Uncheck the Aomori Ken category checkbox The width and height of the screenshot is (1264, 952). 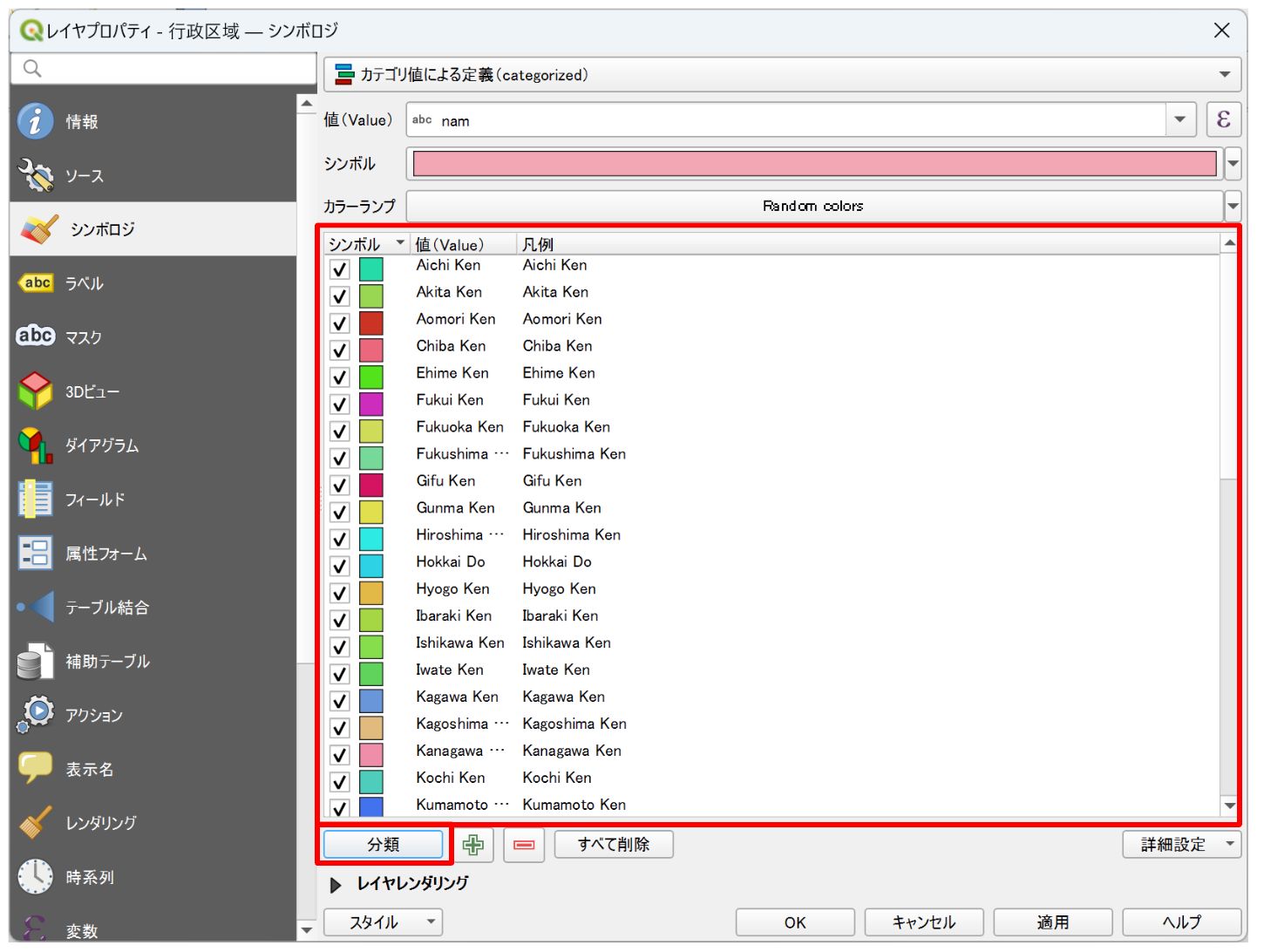[340, 323]
